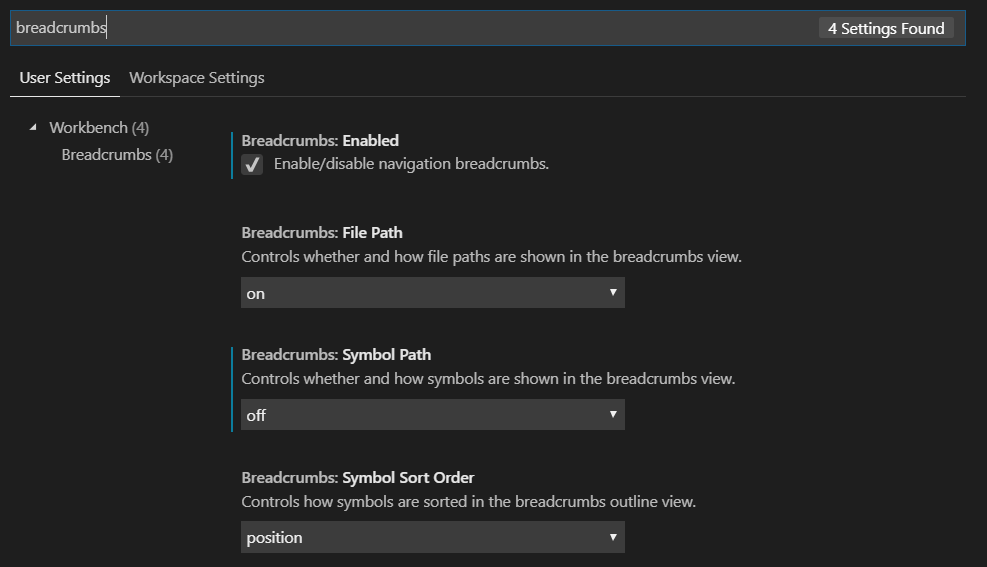Click the Symbol Path setting description text

[488, 379]
